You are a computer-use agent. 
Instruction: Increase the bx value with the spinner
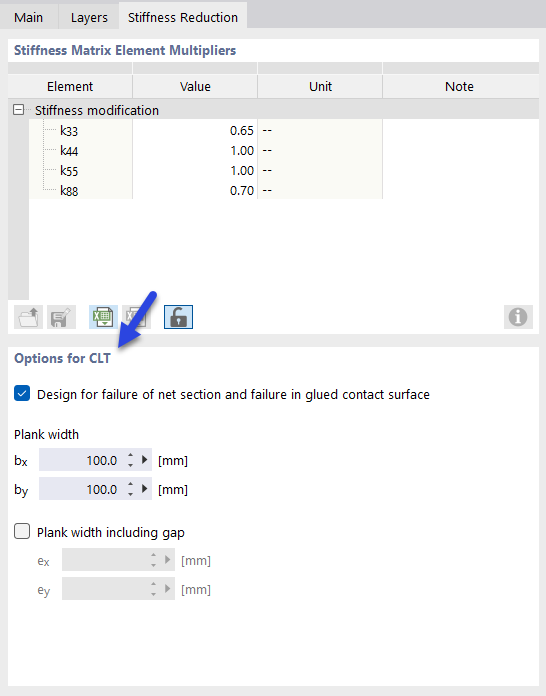pos(131,455)
